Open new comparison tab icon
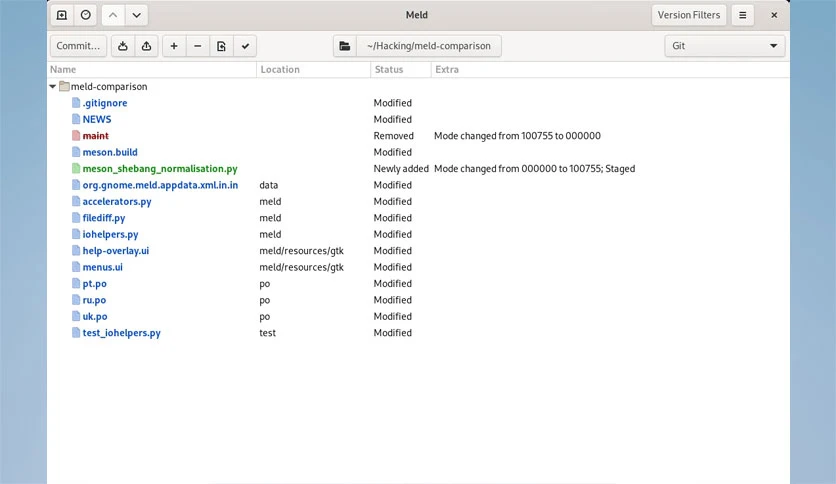The height and width of the screenshot is (484, 836). tap(62, 15)
